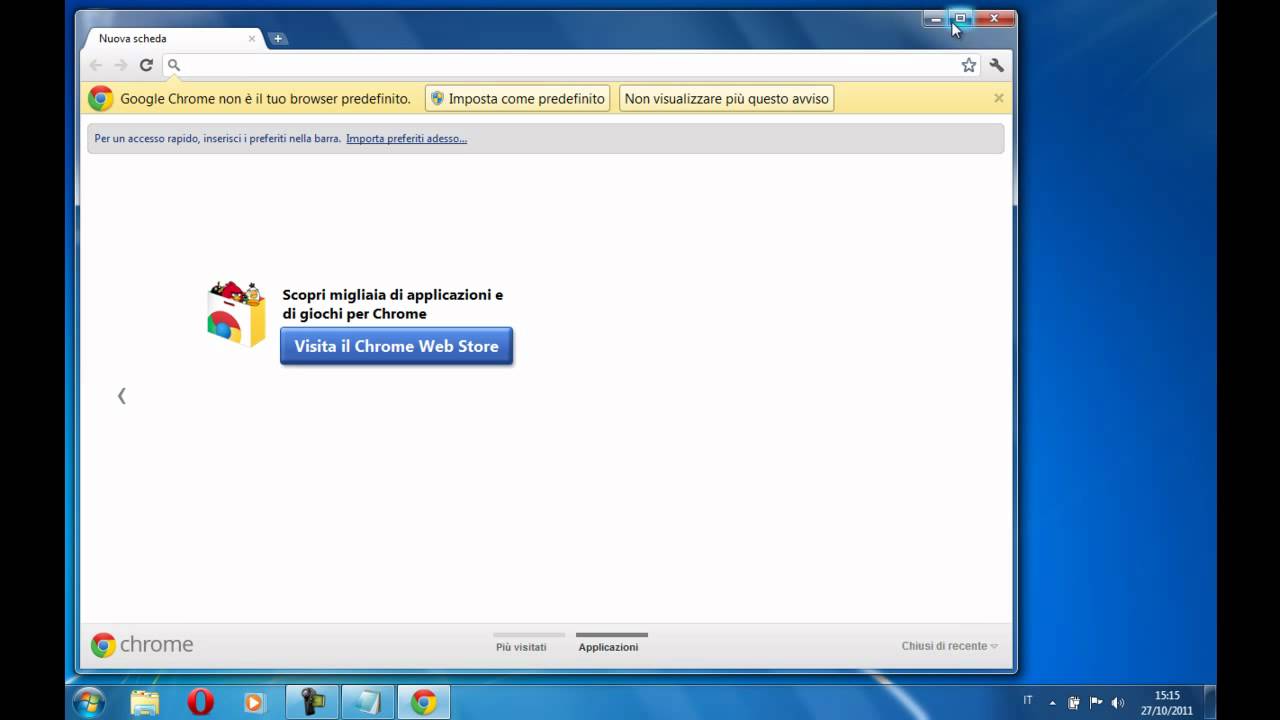The width and height of the screenshot is (1280, 720).
Task: Close the Nuova scheda tab
Action: tap(252, 38)
